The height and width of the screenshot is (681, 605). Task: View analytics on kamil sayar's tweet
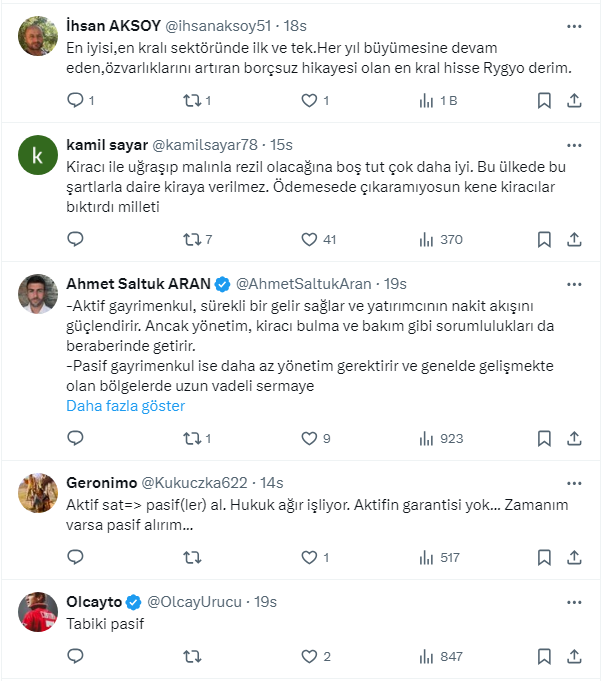pyautogui.click(x=426, y=239)
